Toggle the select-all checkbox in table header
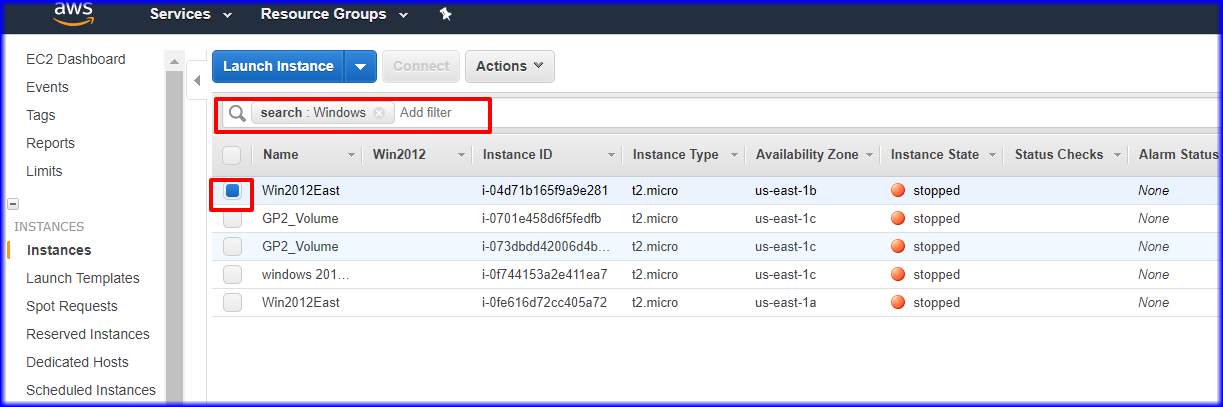The width and height of the screenshot is (1223, 407). tap(232, 155)
